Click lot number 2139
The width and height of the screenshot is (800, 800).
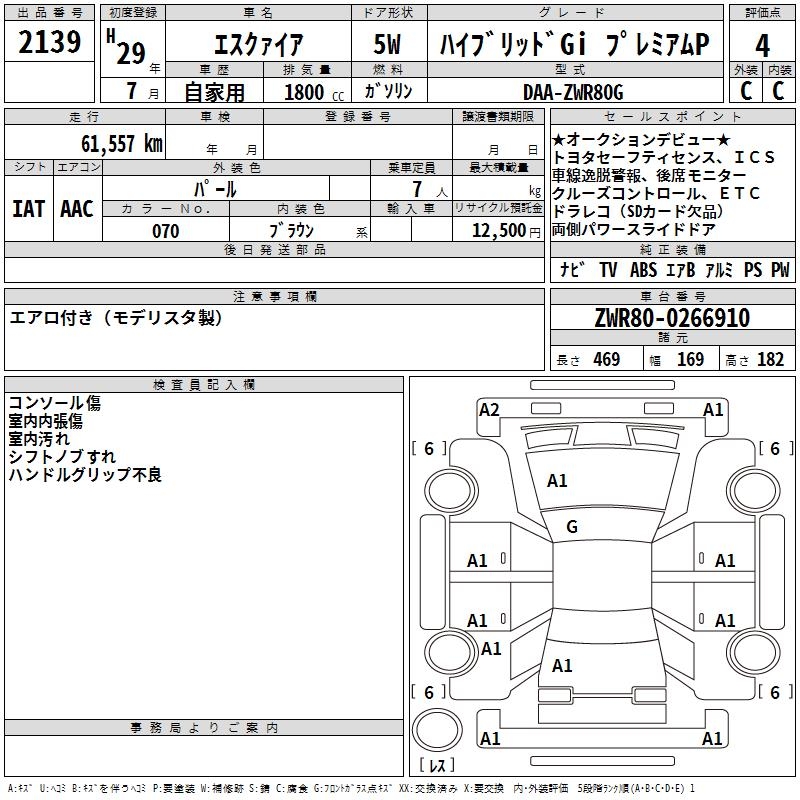(50, 43)
